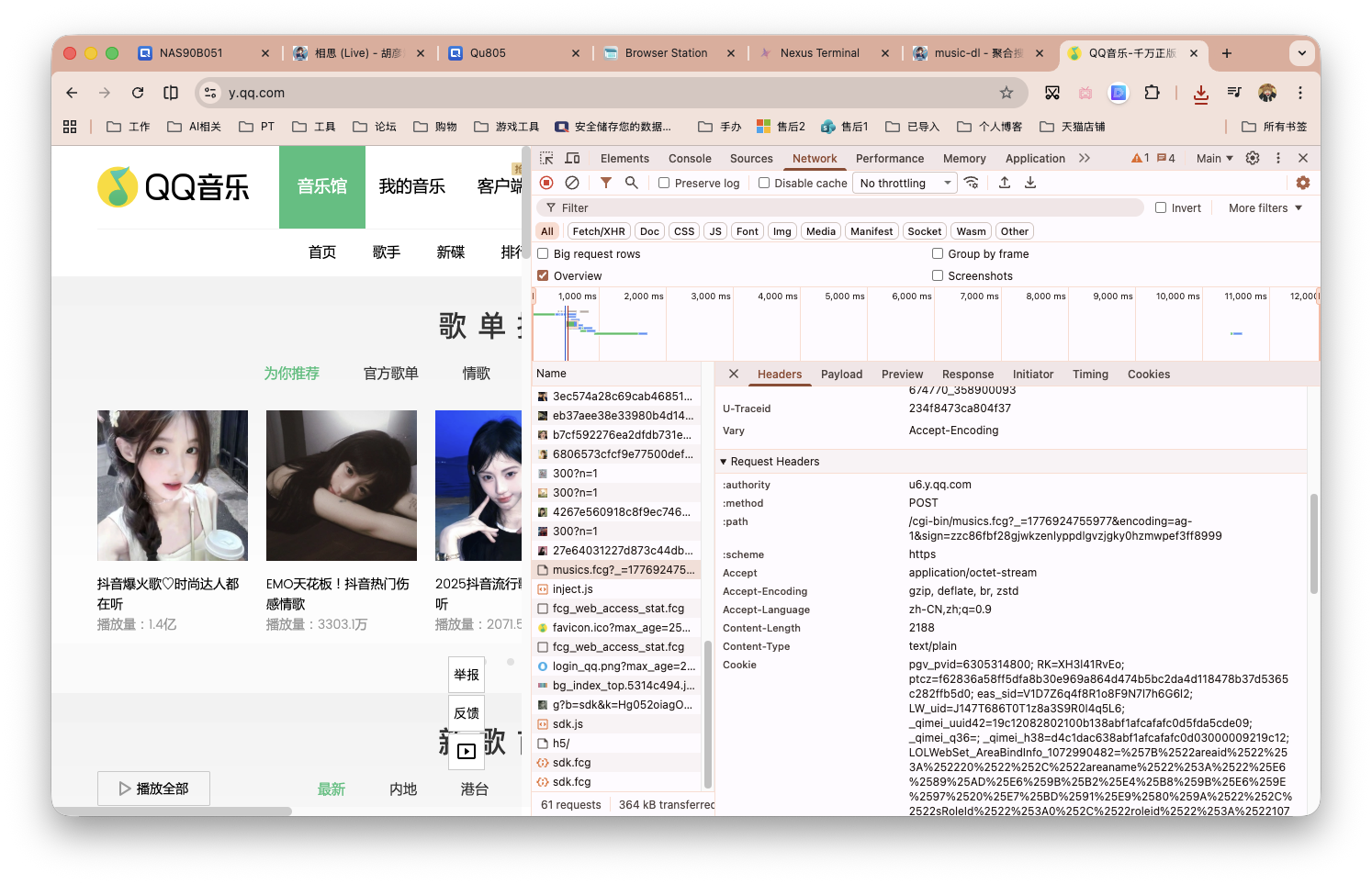Open the Console panel tab
This screenshot has width=1372, height=884.
click(x=690, y=158)
